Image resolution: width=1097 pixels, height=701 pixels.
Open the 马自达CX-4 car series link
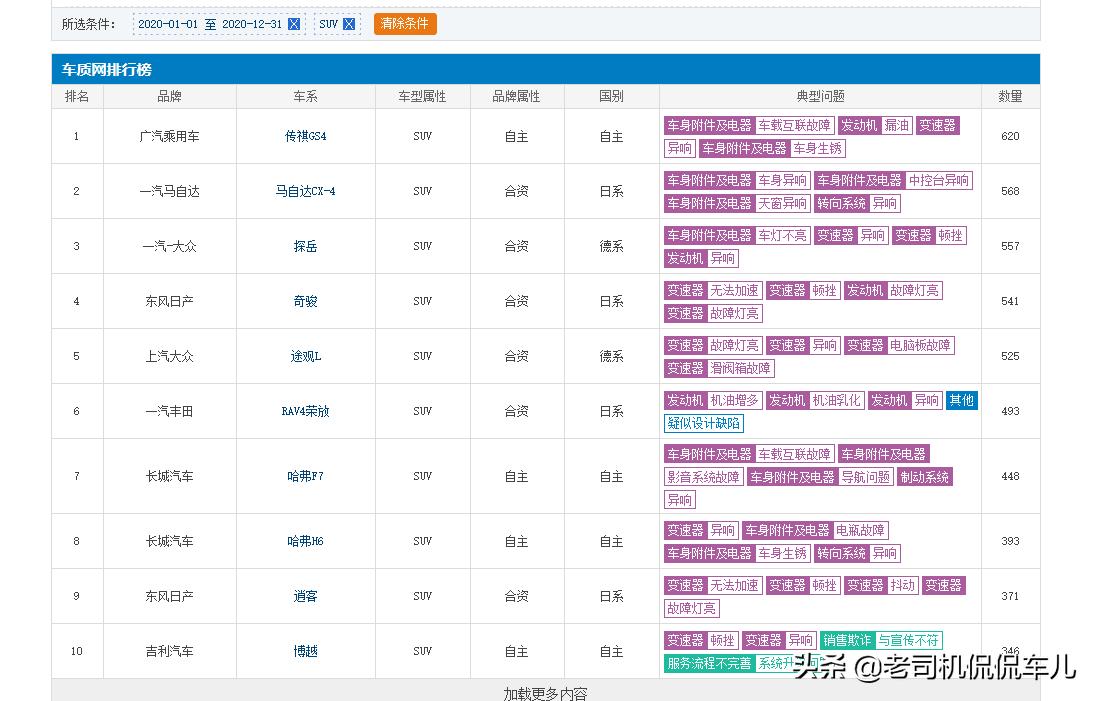(x=306, y=191)
